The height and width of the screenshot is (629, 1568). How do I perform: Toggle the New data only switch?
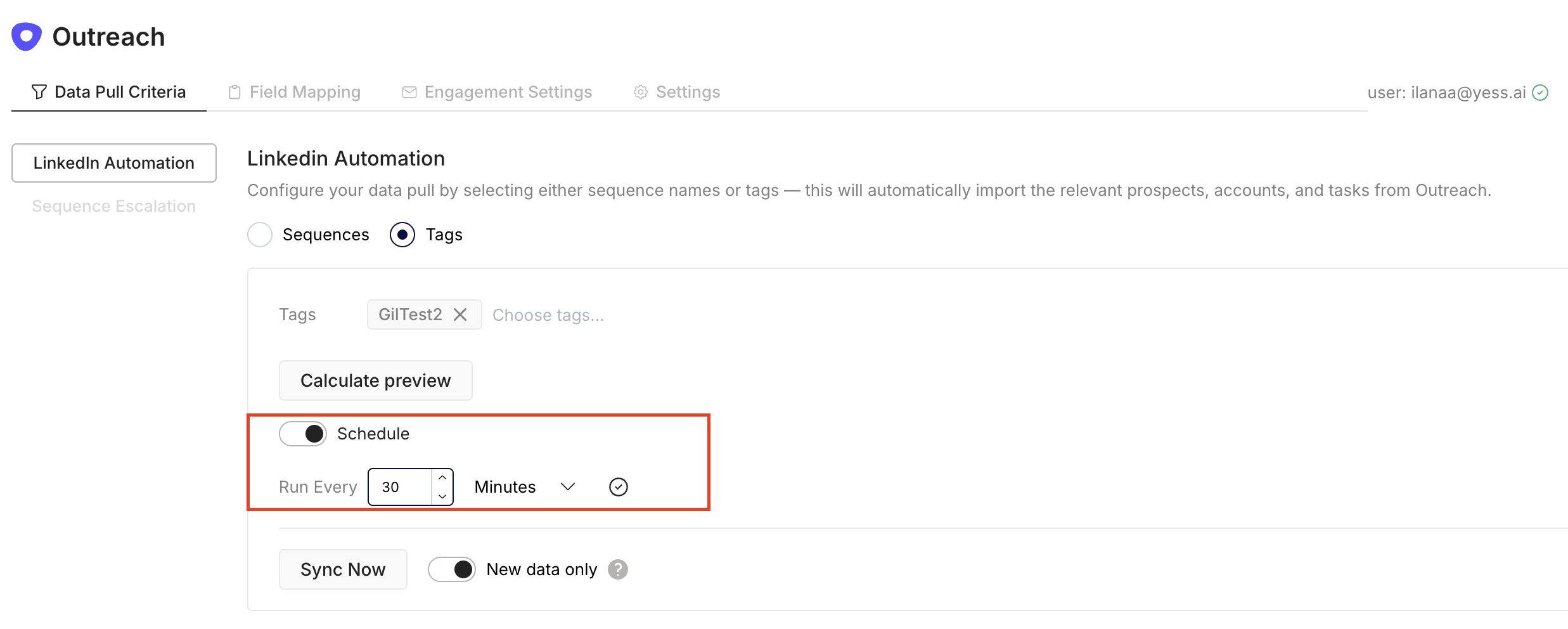(x=452, y=569)
